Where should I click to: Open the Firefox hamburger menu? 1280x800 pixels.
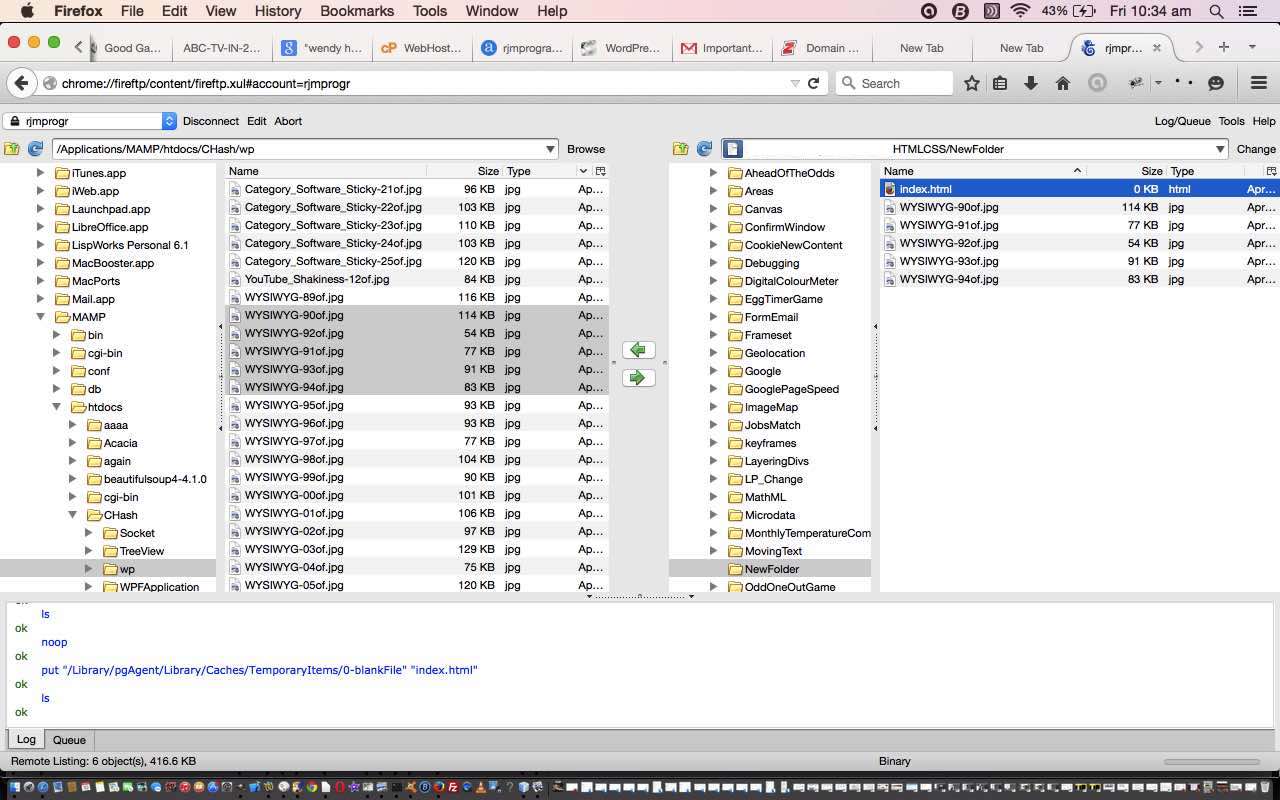1259,83
